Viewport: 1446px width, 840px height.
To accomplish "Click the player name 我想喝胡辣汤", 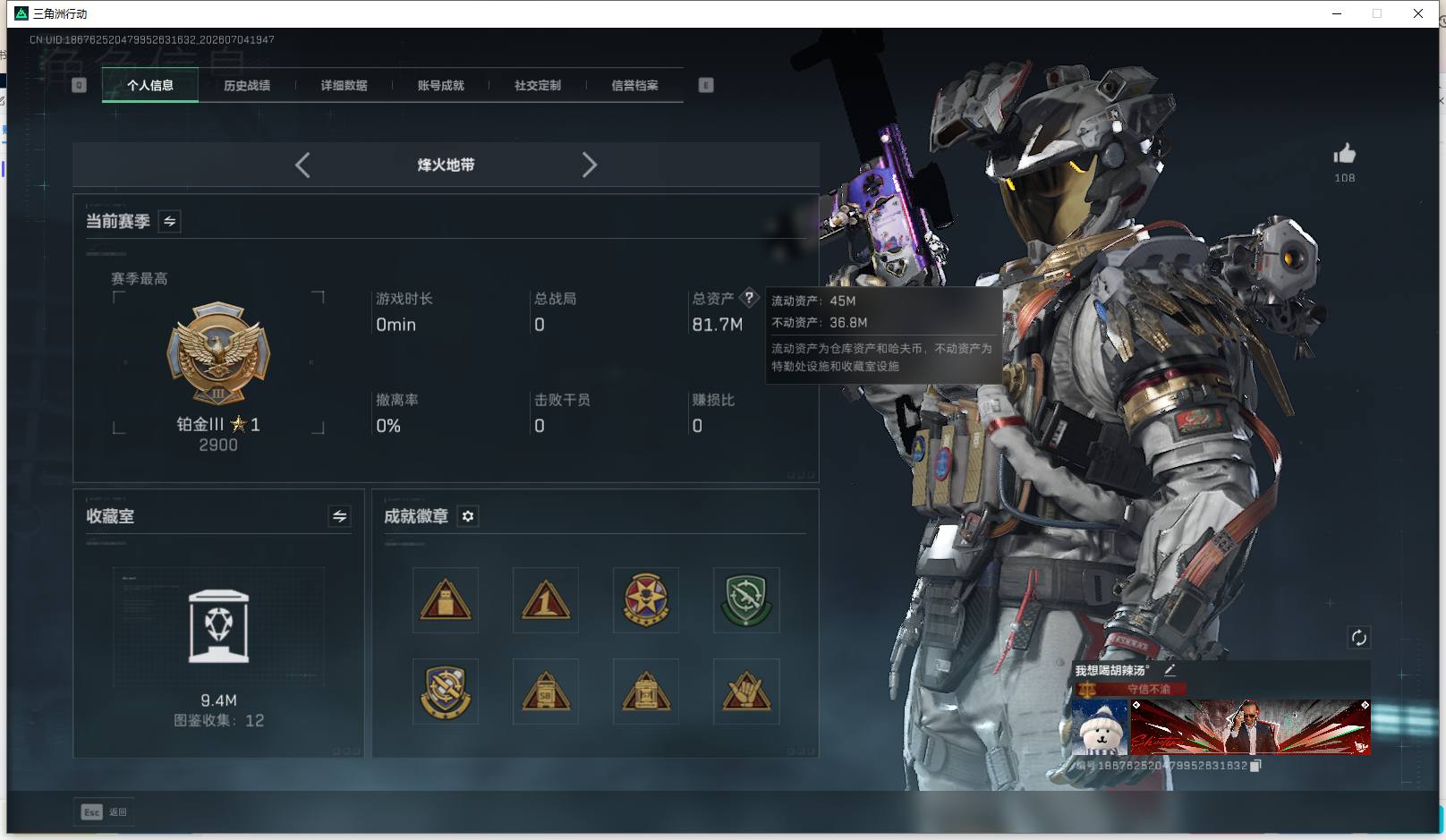I will click(x=1112, y=670).
